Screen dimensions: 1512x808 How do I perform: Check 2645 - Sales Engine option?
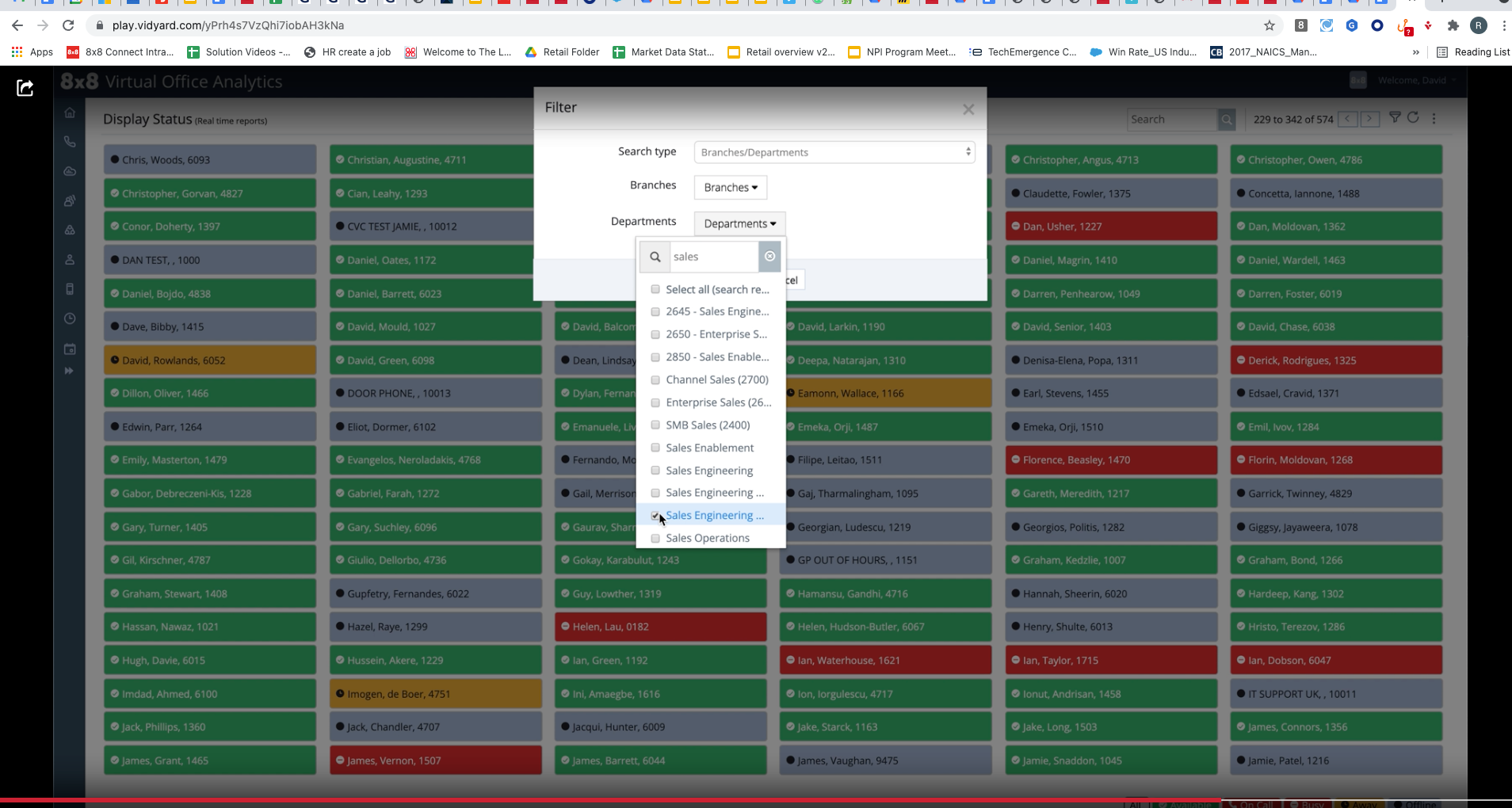click(x=655, y=312)
